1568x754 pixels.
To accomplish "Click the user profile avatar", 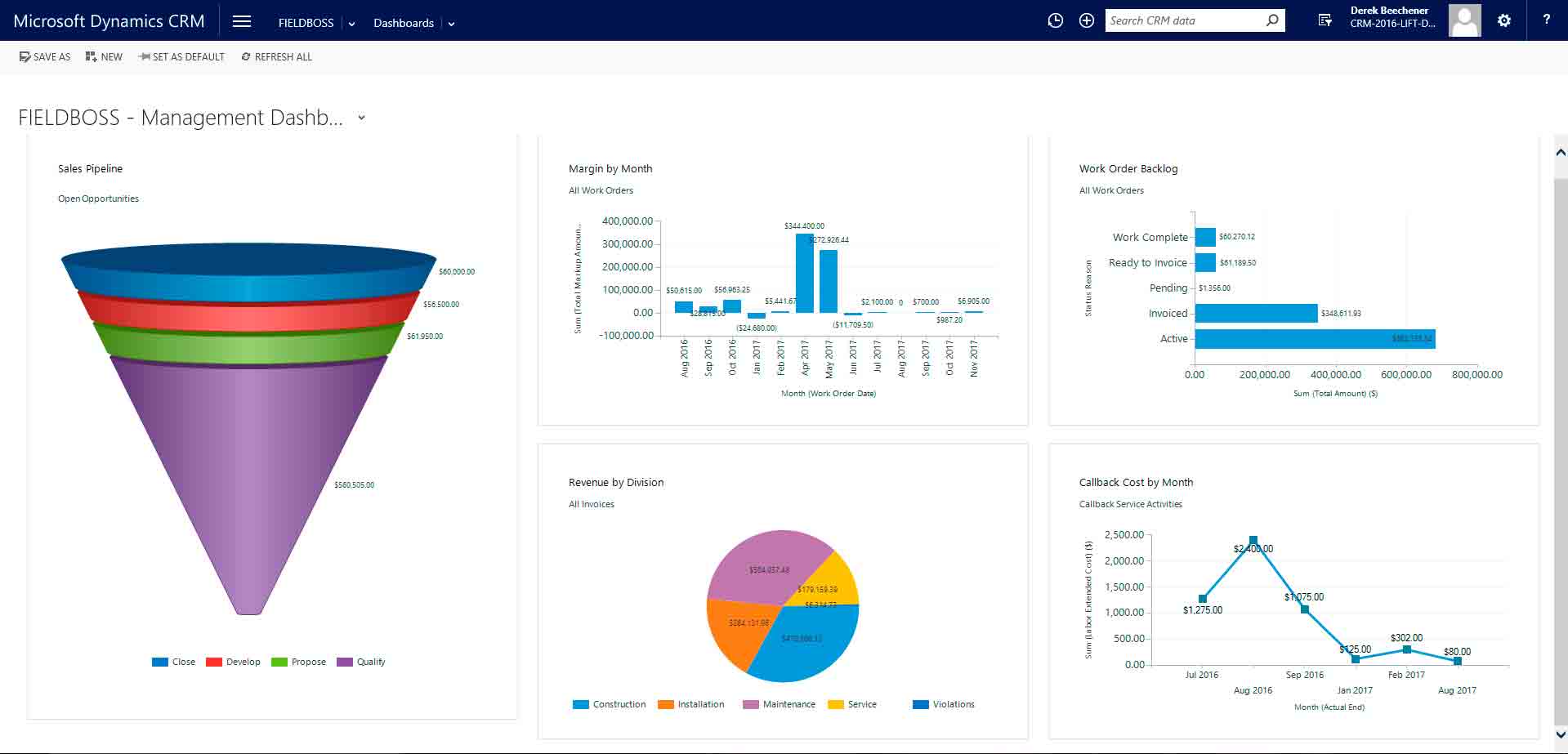I will tap(1465, 20).
